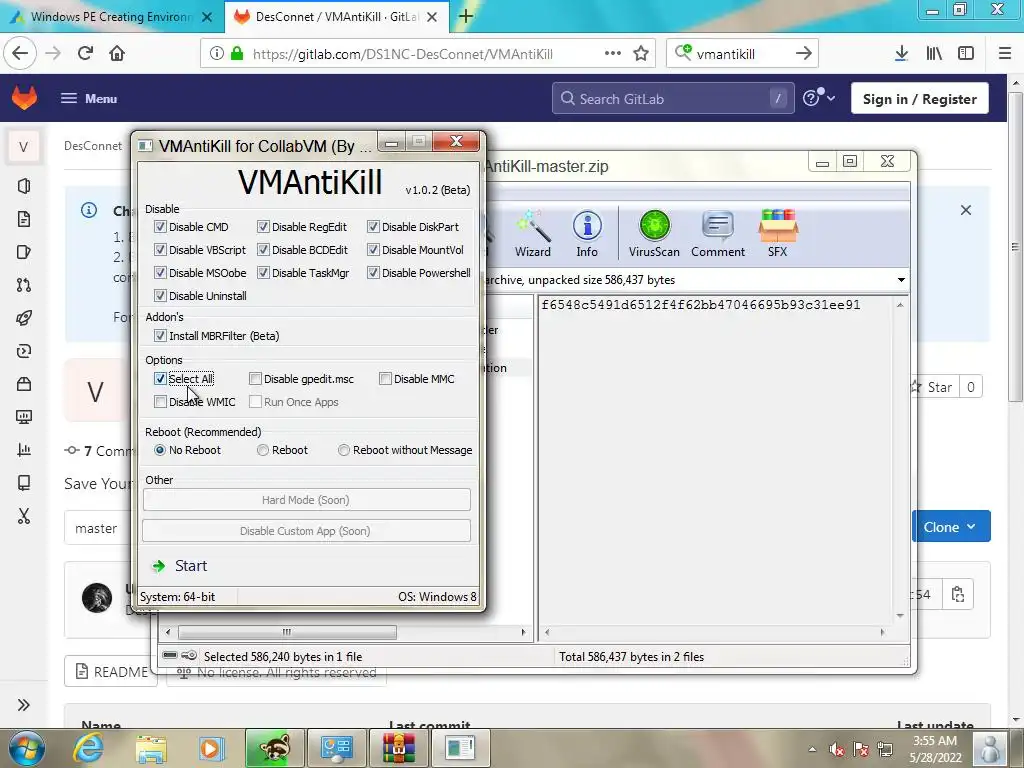
Task: Select Reboot without Message radio button
Action: point(344,450)
